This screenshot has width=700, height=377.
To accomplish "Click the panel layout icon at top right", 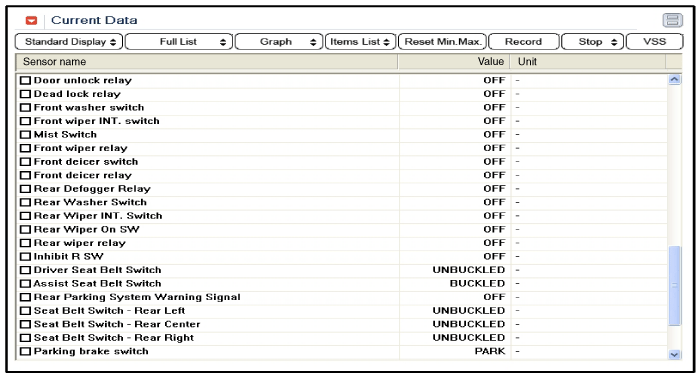I will (x=672, y=20).
